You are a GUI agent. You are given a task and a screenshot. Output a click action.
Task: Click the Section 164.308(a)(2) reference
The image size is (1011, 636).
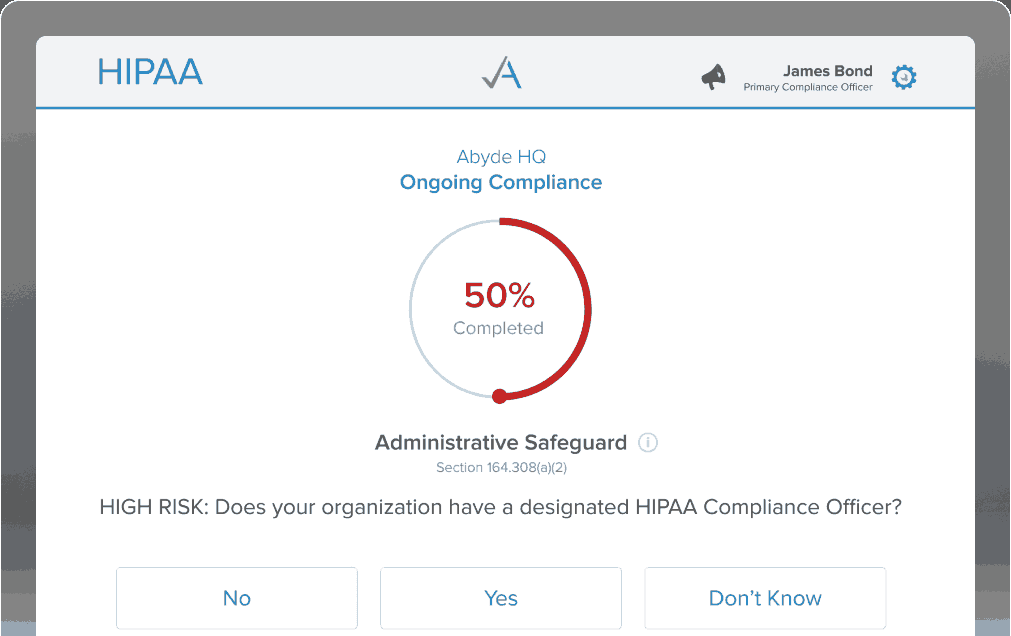(501, 466)
